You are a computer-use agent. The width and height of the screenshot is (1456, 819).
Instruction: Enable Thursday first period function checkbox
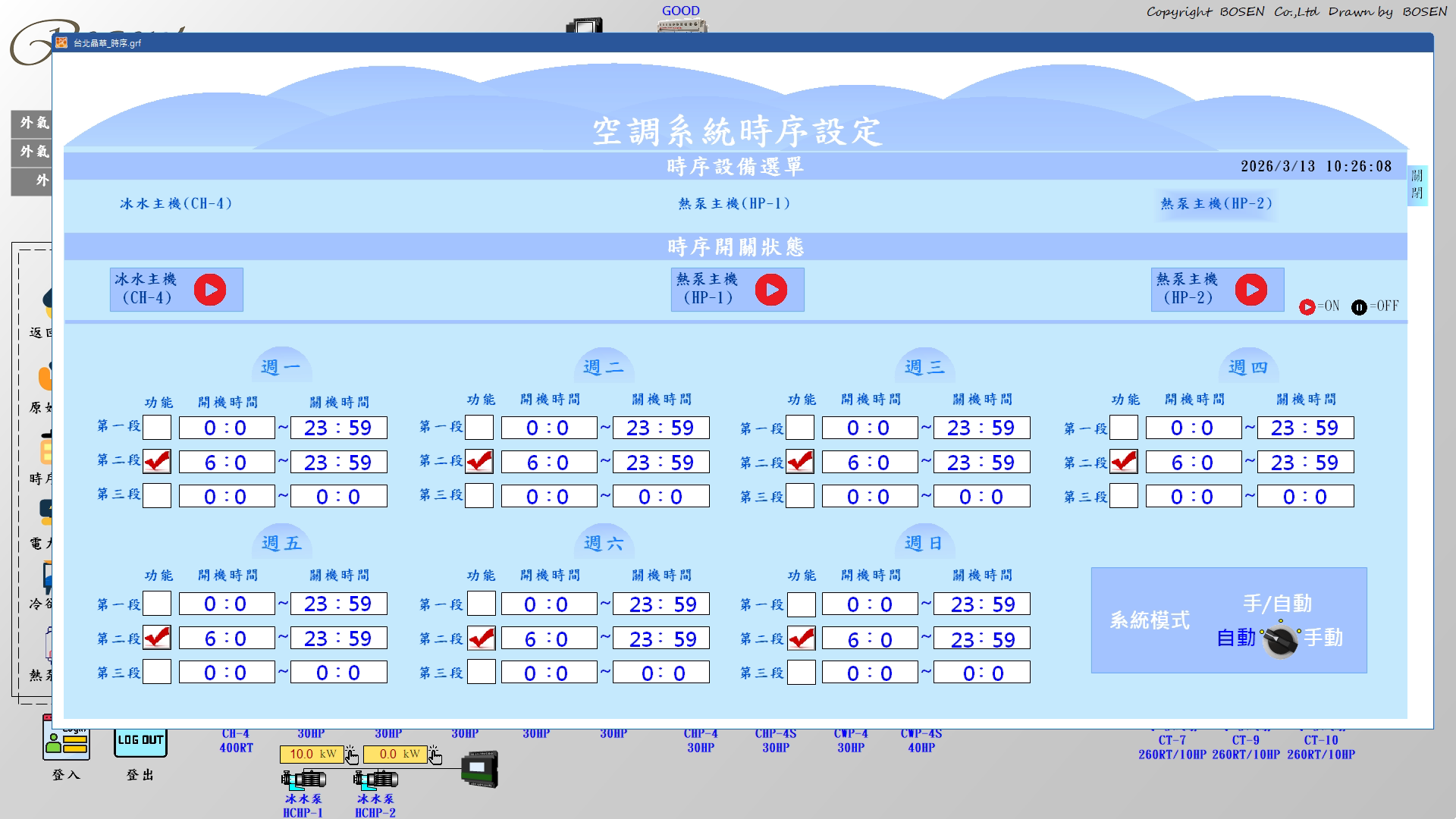[x=1124, y=428]
